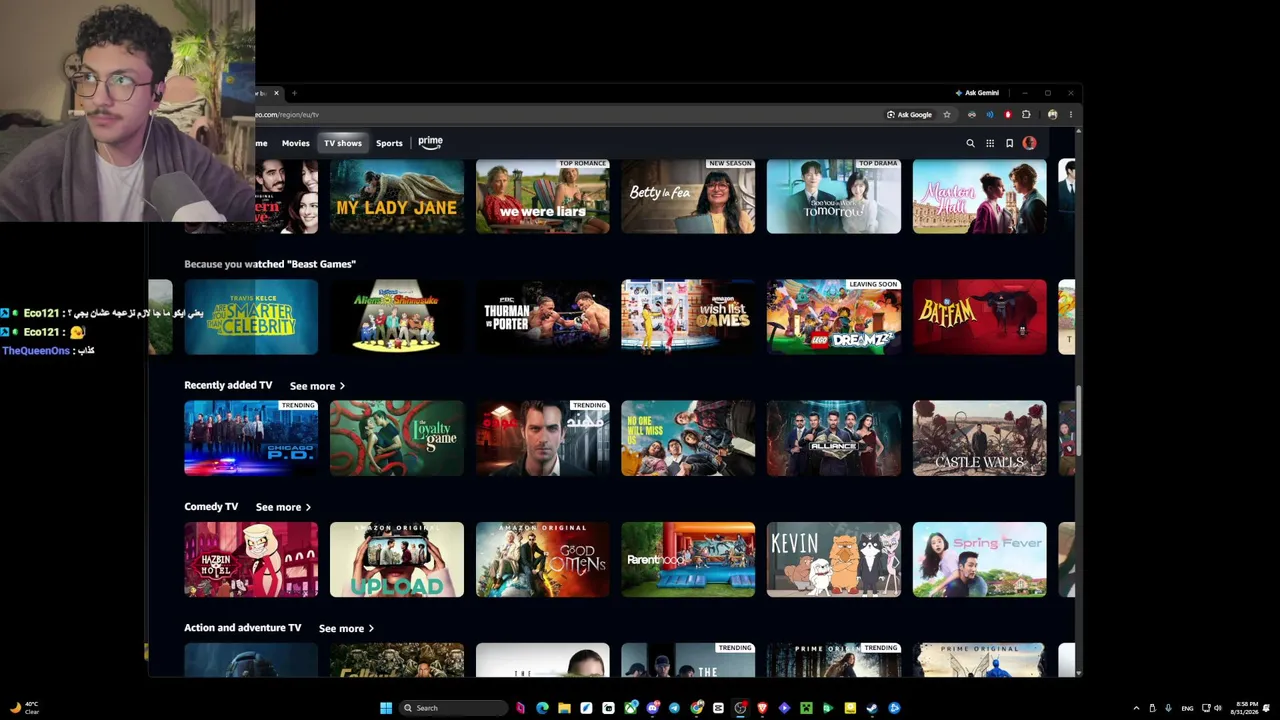The height and width of the screenshot is (720, 1280).
Task: Open the Alliance thumbnail
Action: click(834, 438)
